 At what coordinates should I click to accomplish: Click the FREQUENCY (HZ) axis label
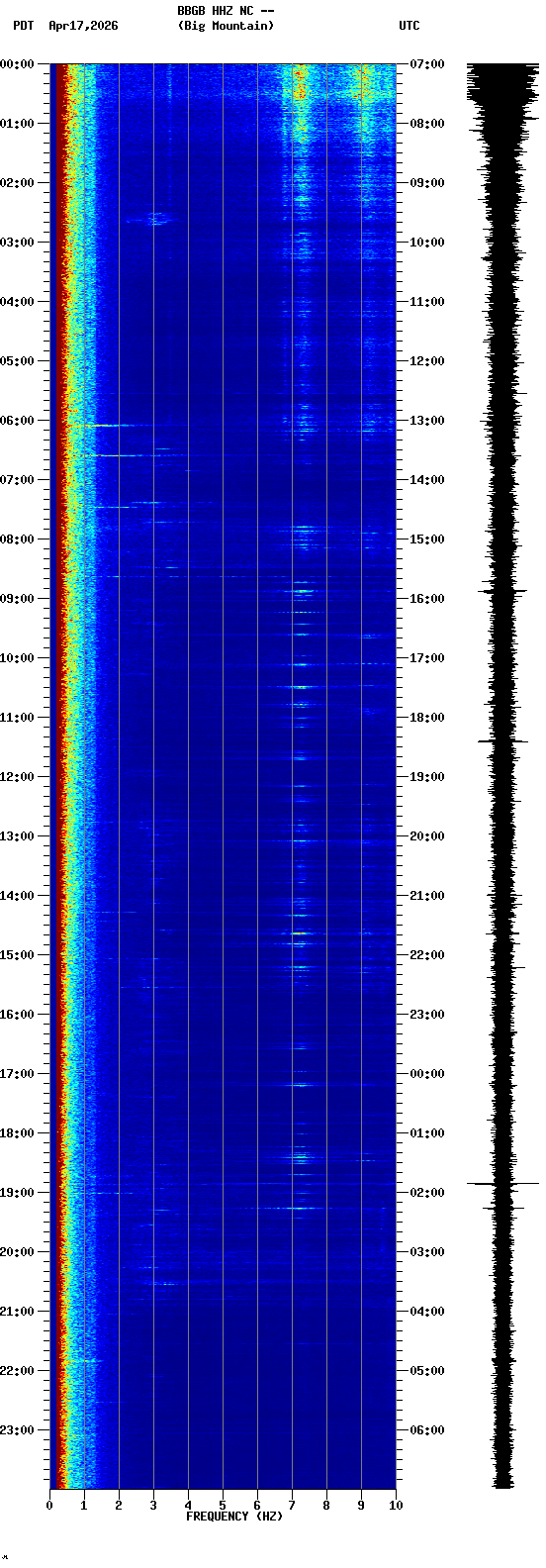pos(234,1517)
